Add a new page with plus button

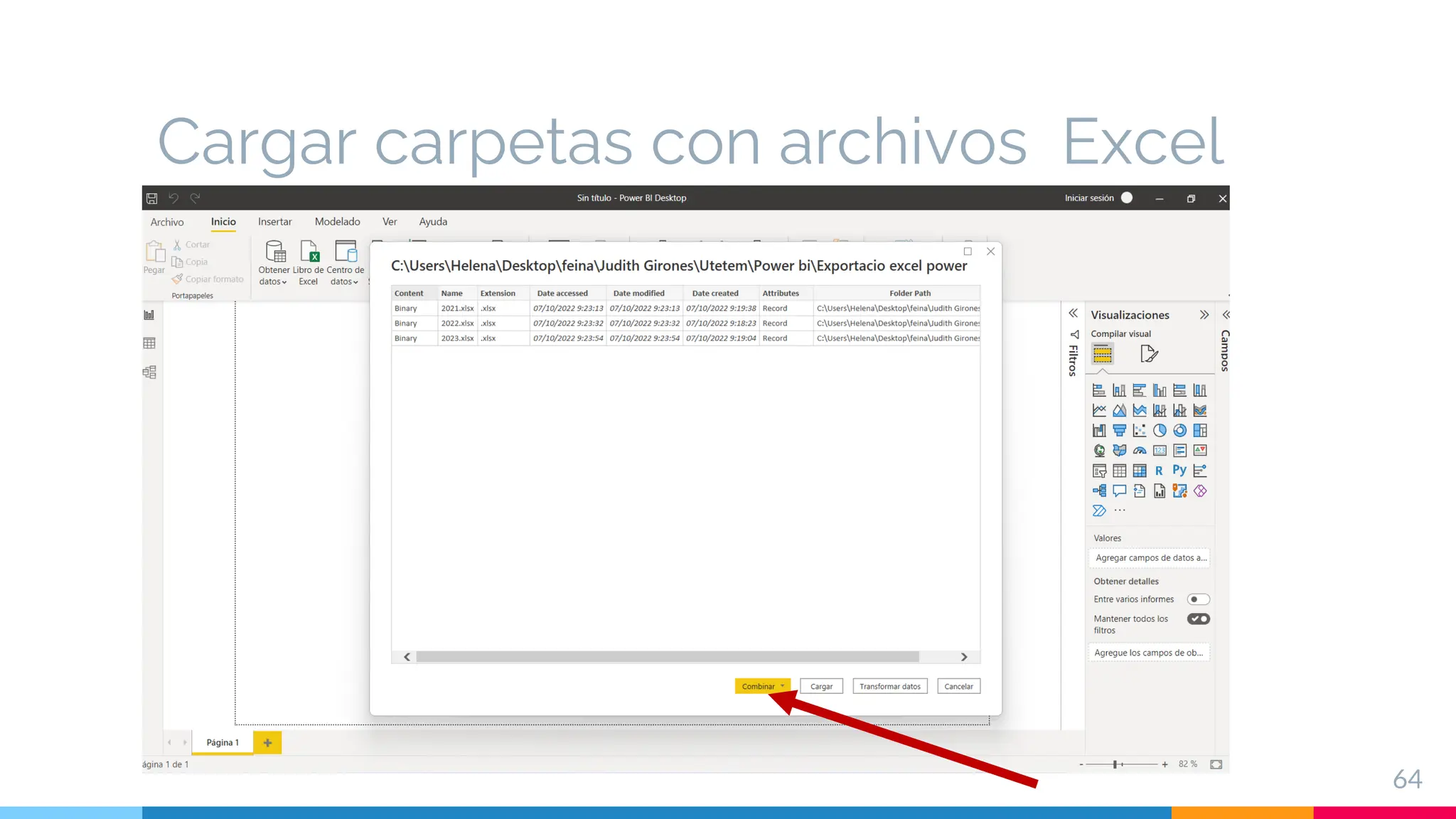tap(267, 742)
